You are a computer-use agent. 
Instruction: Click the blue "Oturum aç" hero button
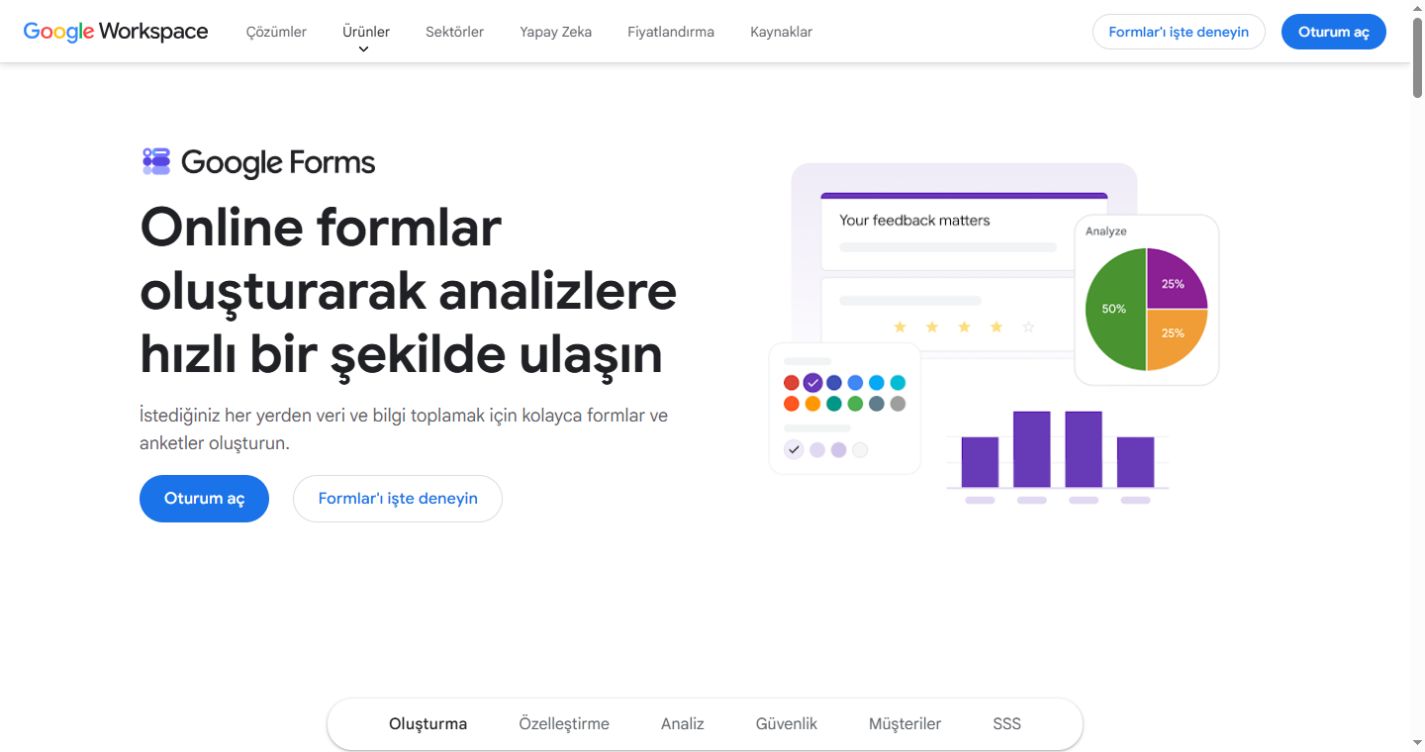pos(204,498)
